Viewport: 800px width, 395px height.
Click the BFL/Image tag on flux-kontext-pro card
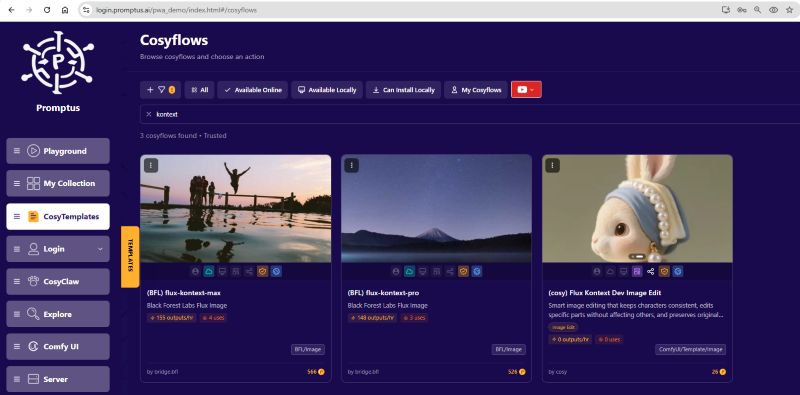click(x=509, y=350)
